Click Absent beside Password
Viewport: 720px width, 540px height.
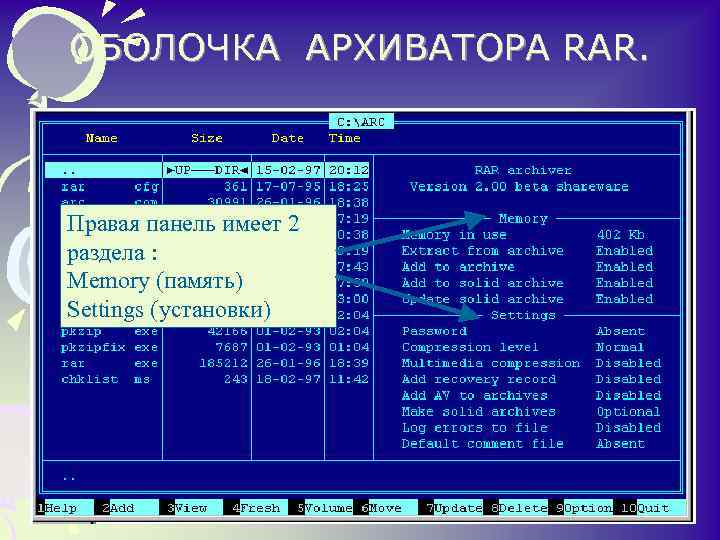coord(620,331)
